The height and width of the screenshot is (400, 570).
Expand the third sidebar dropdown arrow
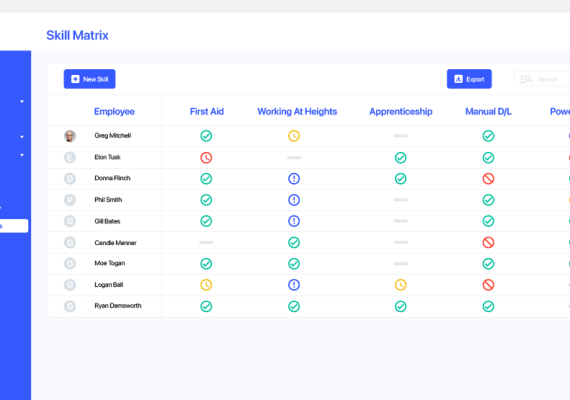[22, 155]
